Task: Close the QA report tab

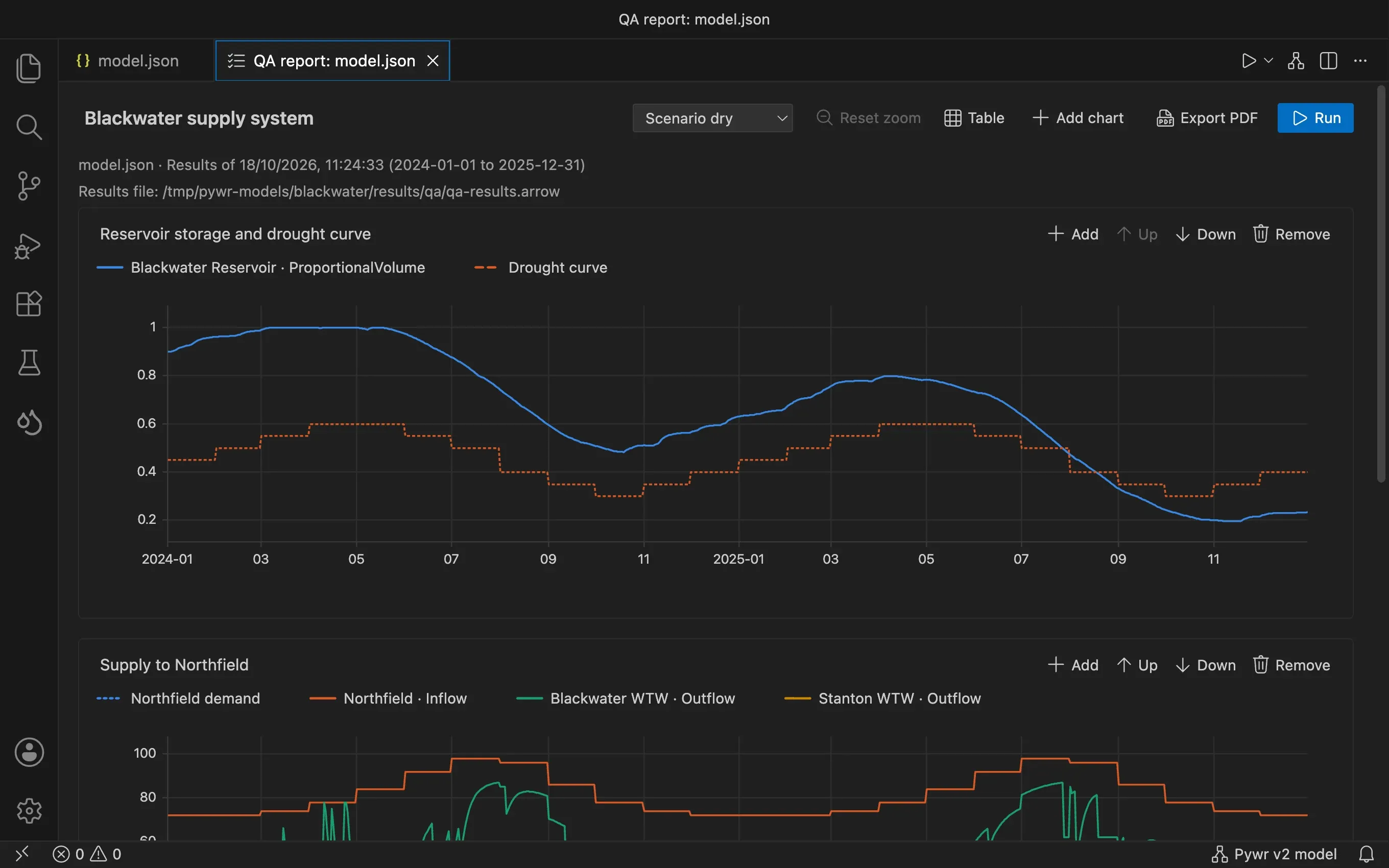Action: point(433,61)
